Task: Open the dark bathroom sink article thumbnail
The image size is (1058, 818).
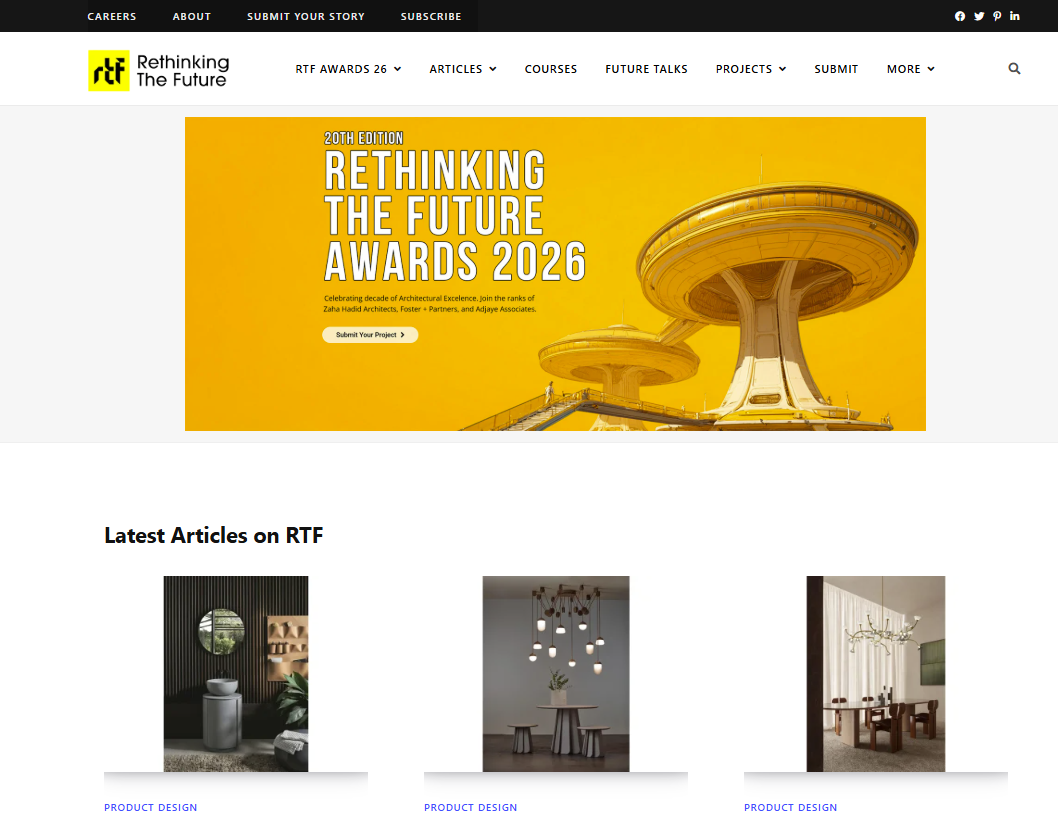Action: tap(235, 674)
